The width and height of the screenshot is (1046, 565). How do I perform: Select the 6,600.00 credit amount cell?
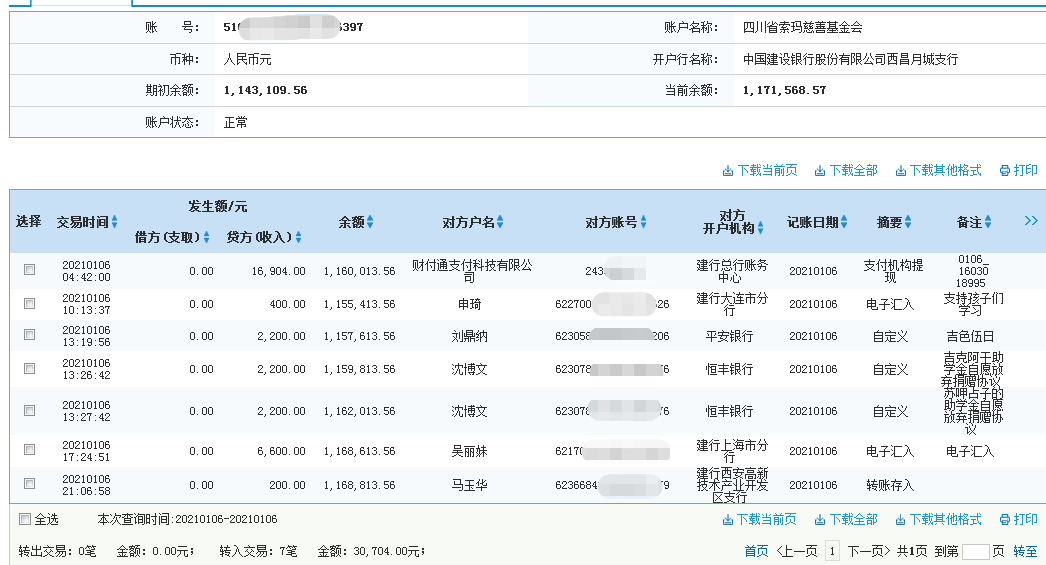[x=281, y=452]
